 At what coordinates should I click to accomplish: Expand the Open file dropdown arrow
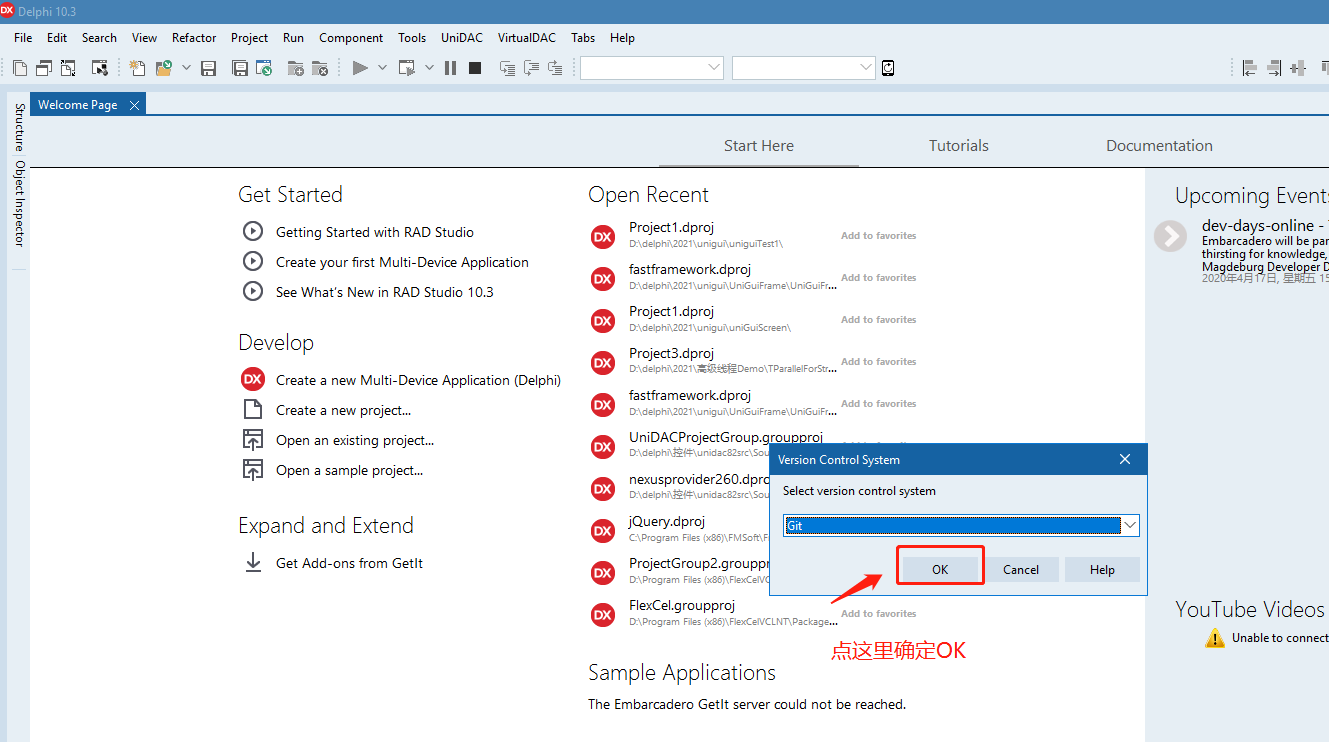tap(186, 68)
